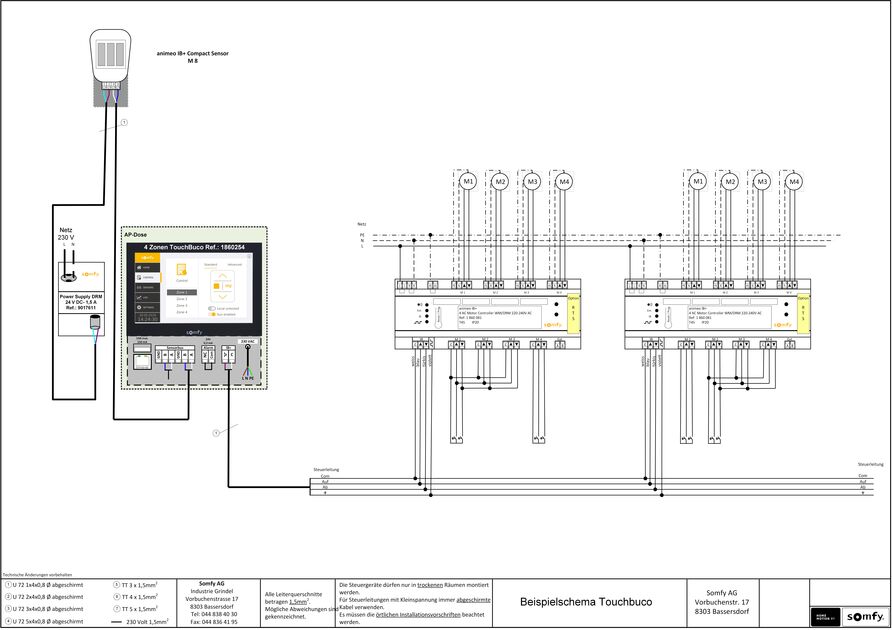Viewport: 892px width, 630px height.
Task: Click the IB+ terminal block in AP-Dose
Action: 229,355
